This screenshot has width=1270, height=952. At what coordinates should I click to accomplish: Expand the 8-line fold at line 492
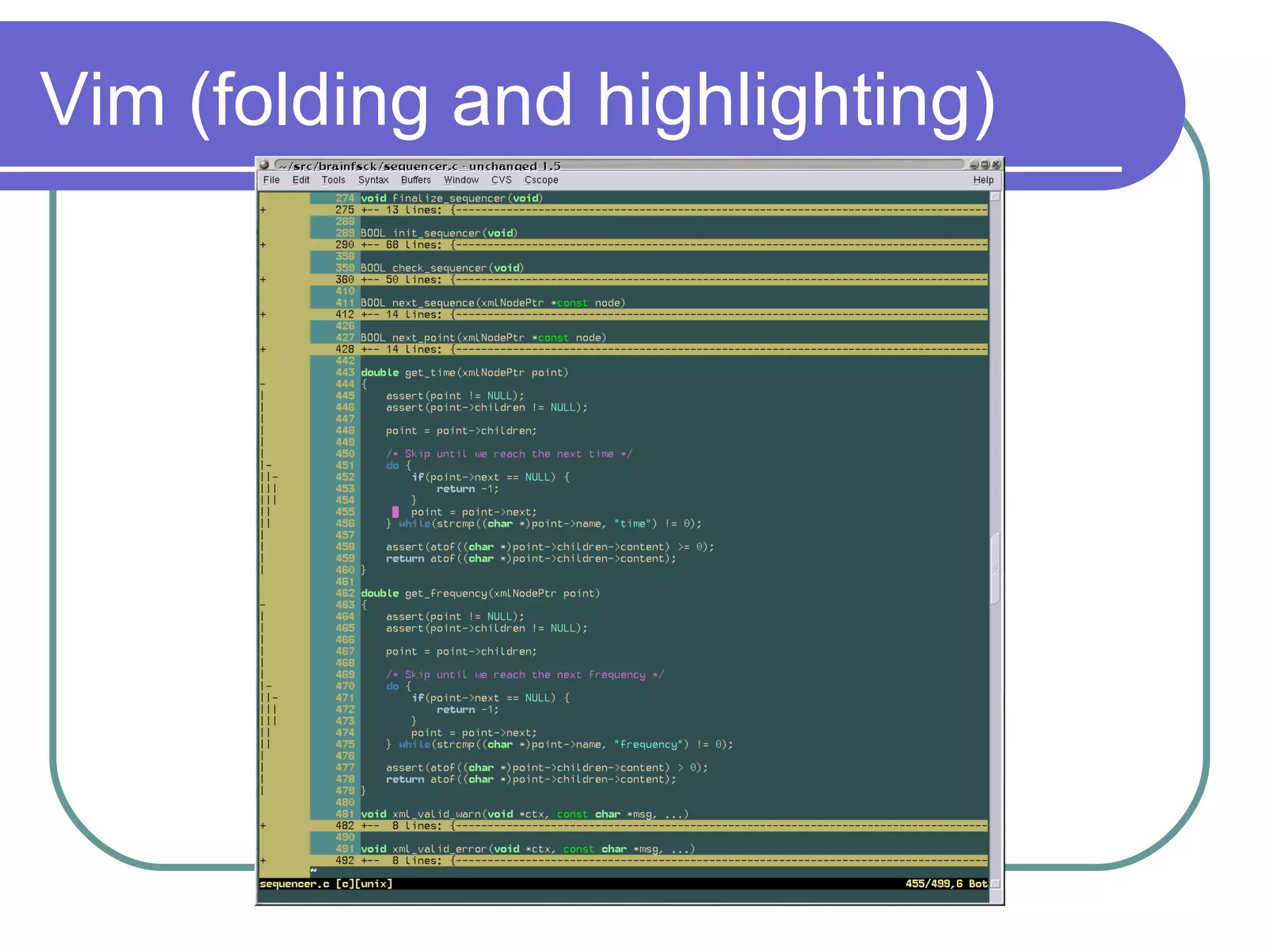click(x=263, y=861)
